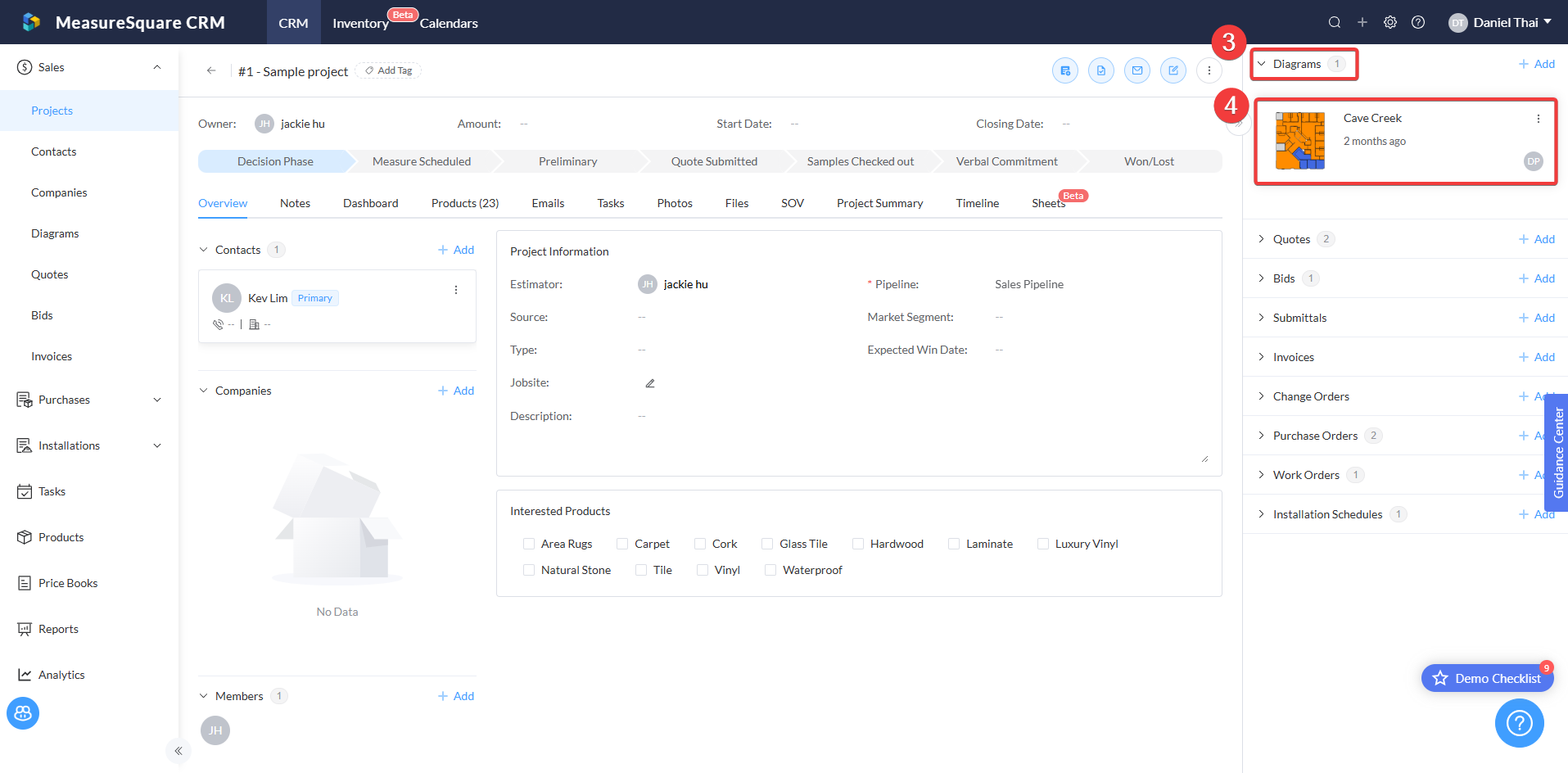Expand the Quotes panel section
1568x773 pixels.
pos(1262,239)
